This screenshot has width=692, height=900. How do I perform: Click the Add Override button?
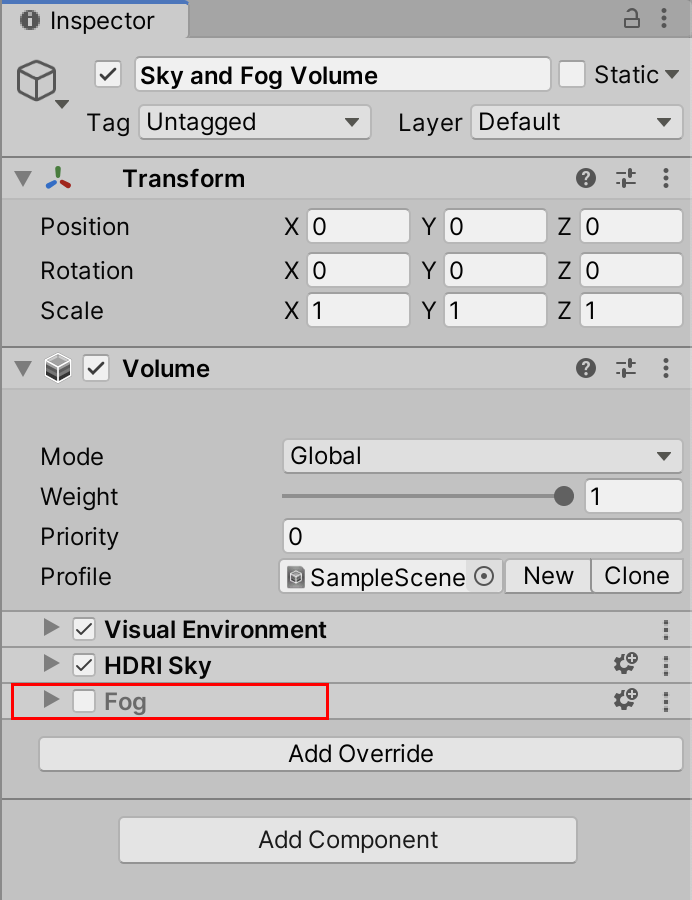pyautogui.click(x=361, y=753)
